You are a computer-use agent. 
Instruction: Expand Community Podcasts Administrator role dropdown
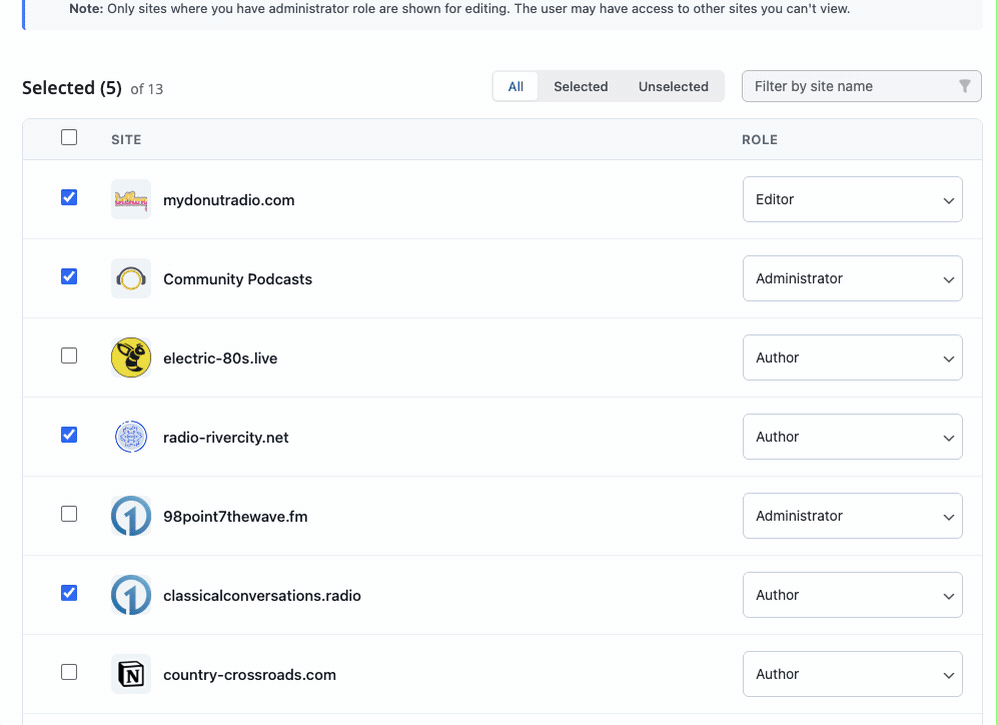tap(852, 279)
